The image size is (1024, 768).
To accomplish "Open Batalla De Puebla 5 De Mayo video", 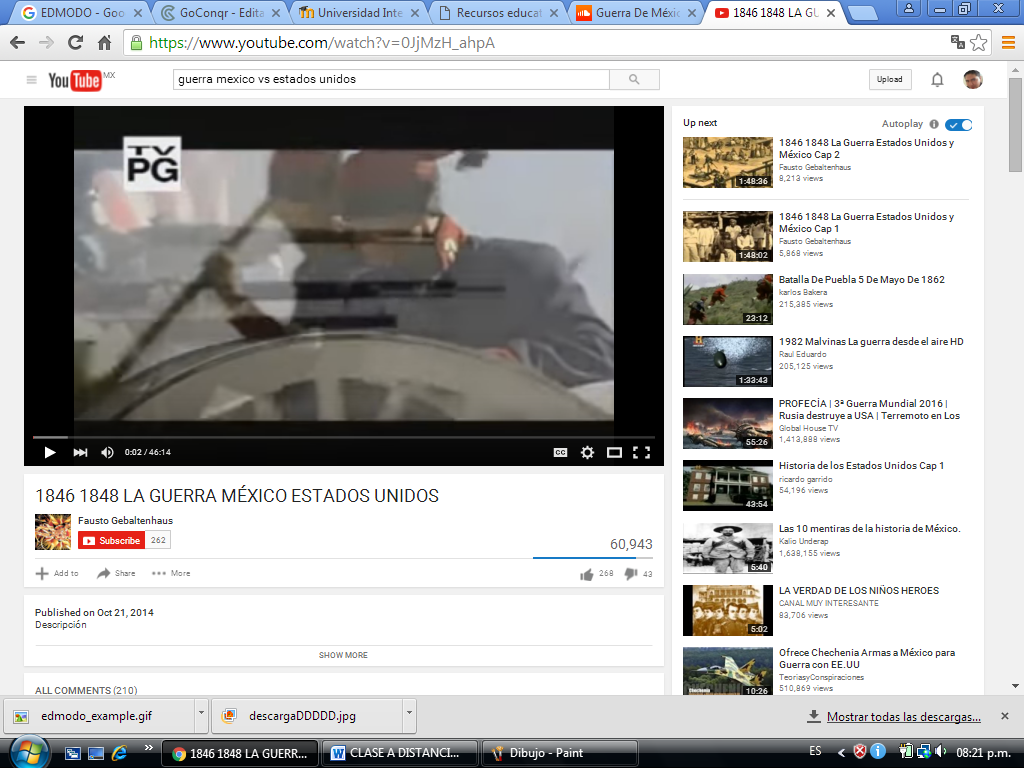I will tap(861, 280).
